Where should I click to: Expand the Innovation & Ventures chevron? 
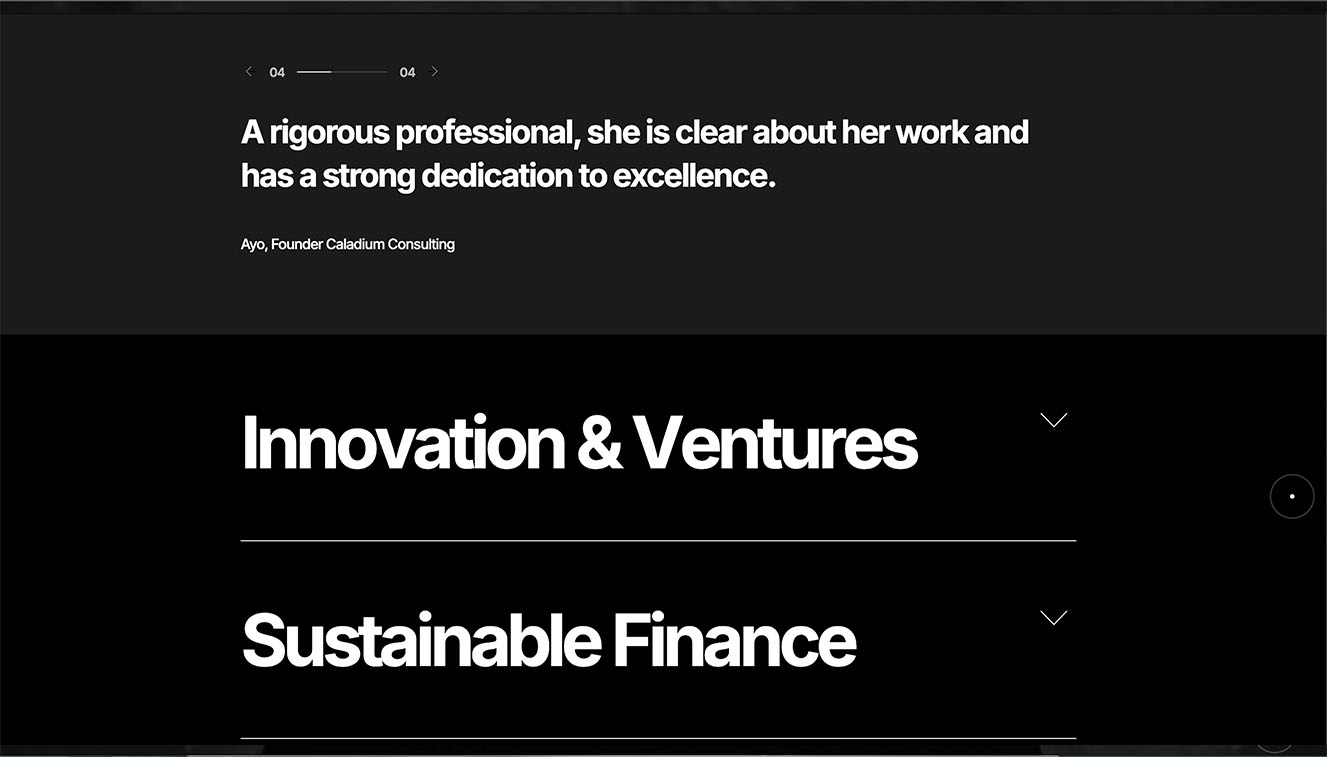1053,420
